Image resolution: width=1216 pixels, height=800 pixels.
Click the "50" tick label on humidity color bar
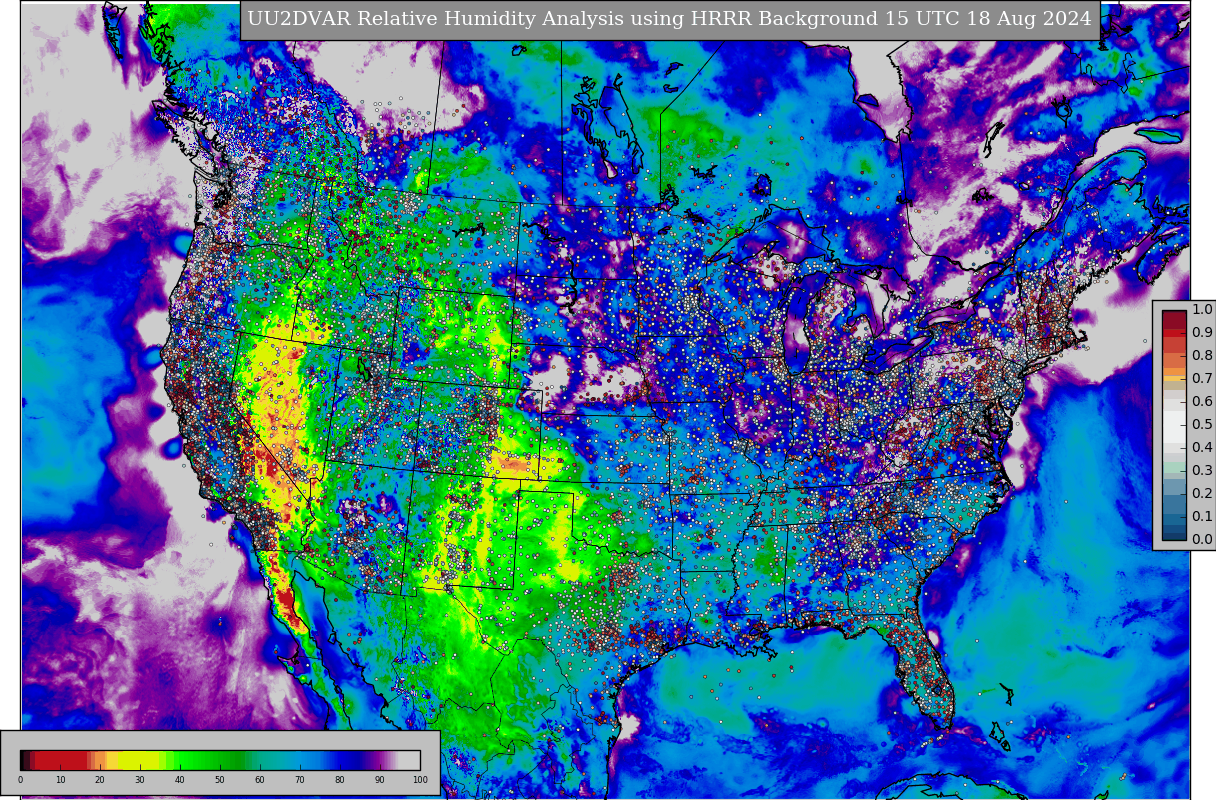(220, 780)
